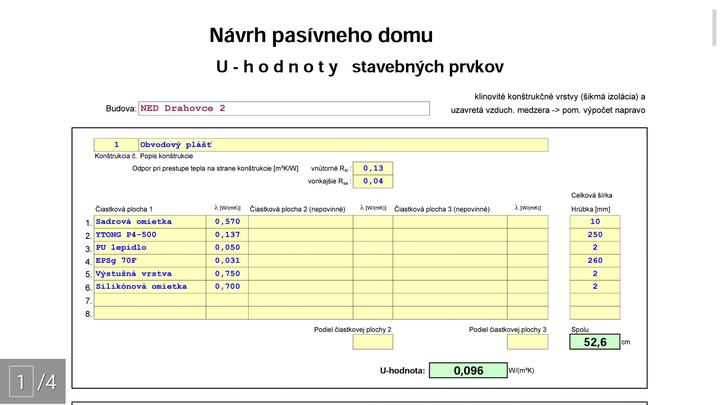Viewport: 720px width, 405px height.
Task: Click lambda value 0,031 for EPSg 70F
Action: click(228, 260)
